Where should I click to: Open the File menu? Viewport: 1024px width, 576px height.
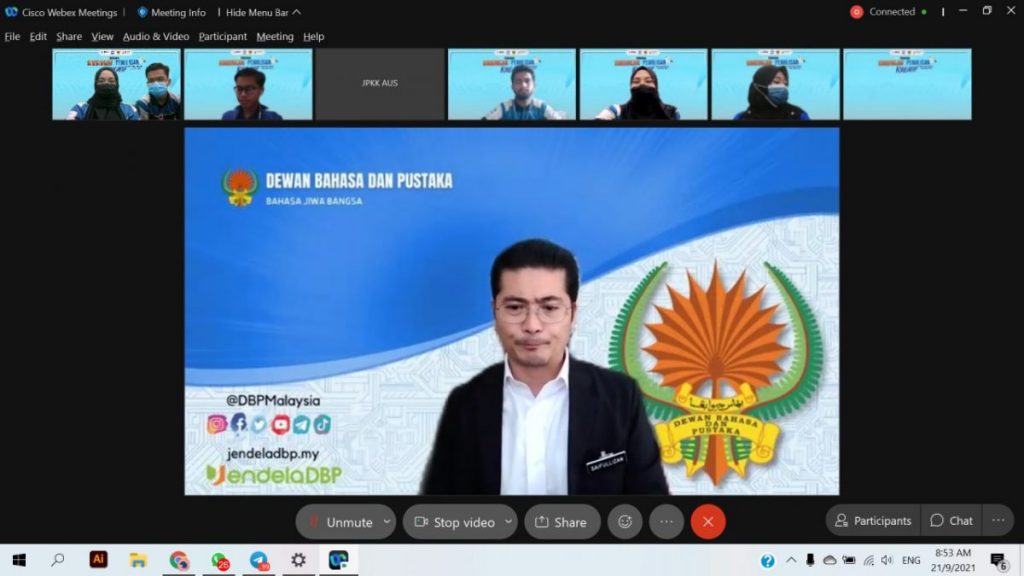[12, 37]
